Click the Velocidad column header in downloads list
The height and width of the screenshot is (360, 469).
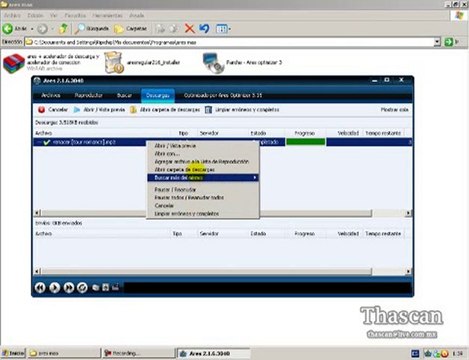(x=344, y=133)
